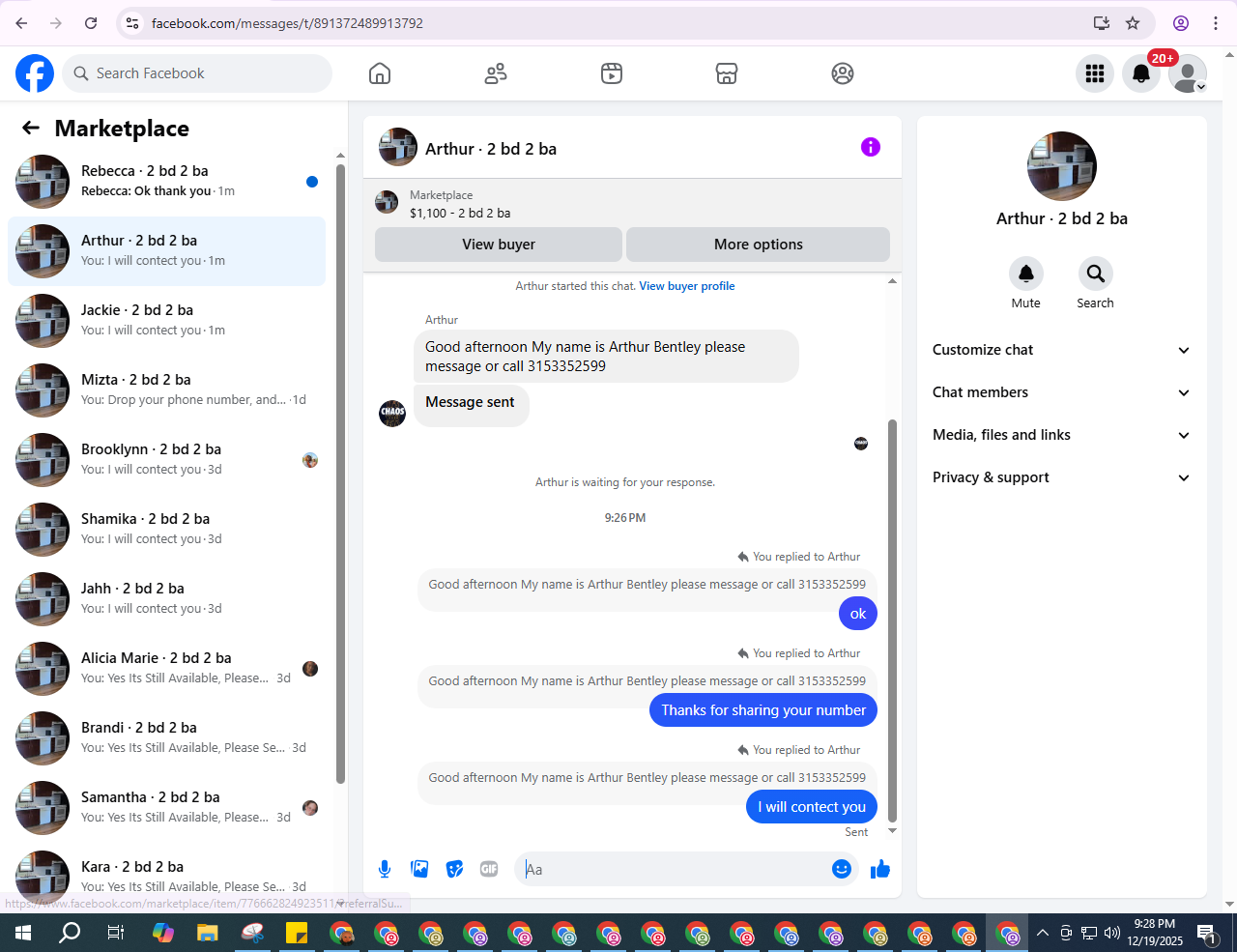Open Brooklynn · 2 bd 2 ba conversation
This screenshot has width=1237, height=952.
click(x=166, y=460)
